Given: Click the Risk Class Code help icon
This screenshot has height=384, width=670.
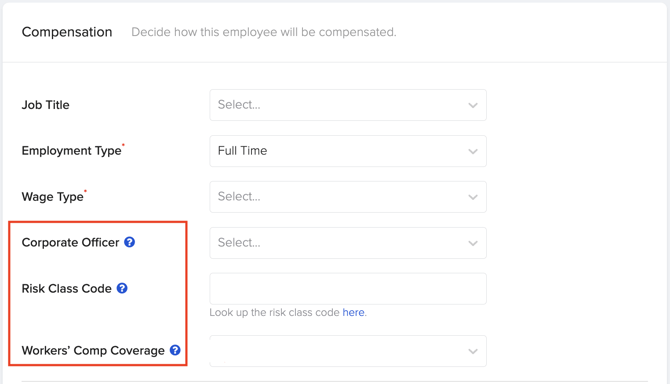Looking at the screenshot, I should click(x=122, y=288).
